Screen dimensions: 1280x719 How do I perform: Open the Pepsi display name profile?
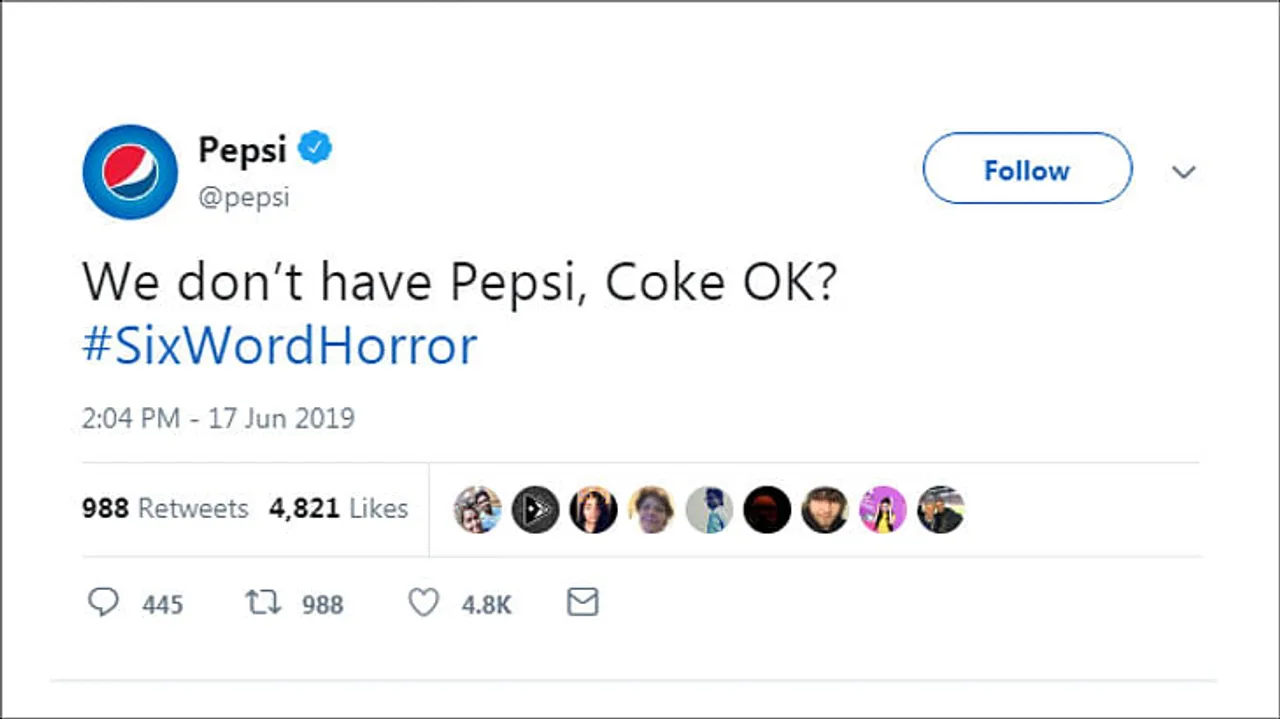(x=242, y=149)
